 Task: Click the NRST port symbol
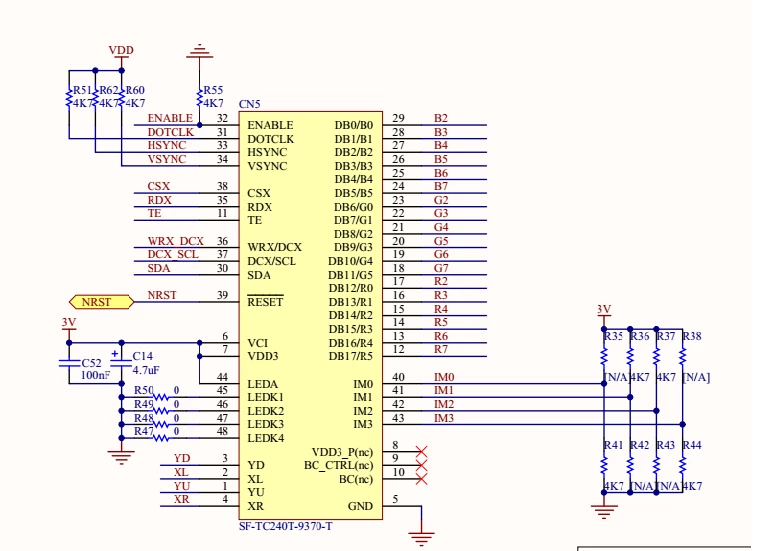click(x=101, y=302)
